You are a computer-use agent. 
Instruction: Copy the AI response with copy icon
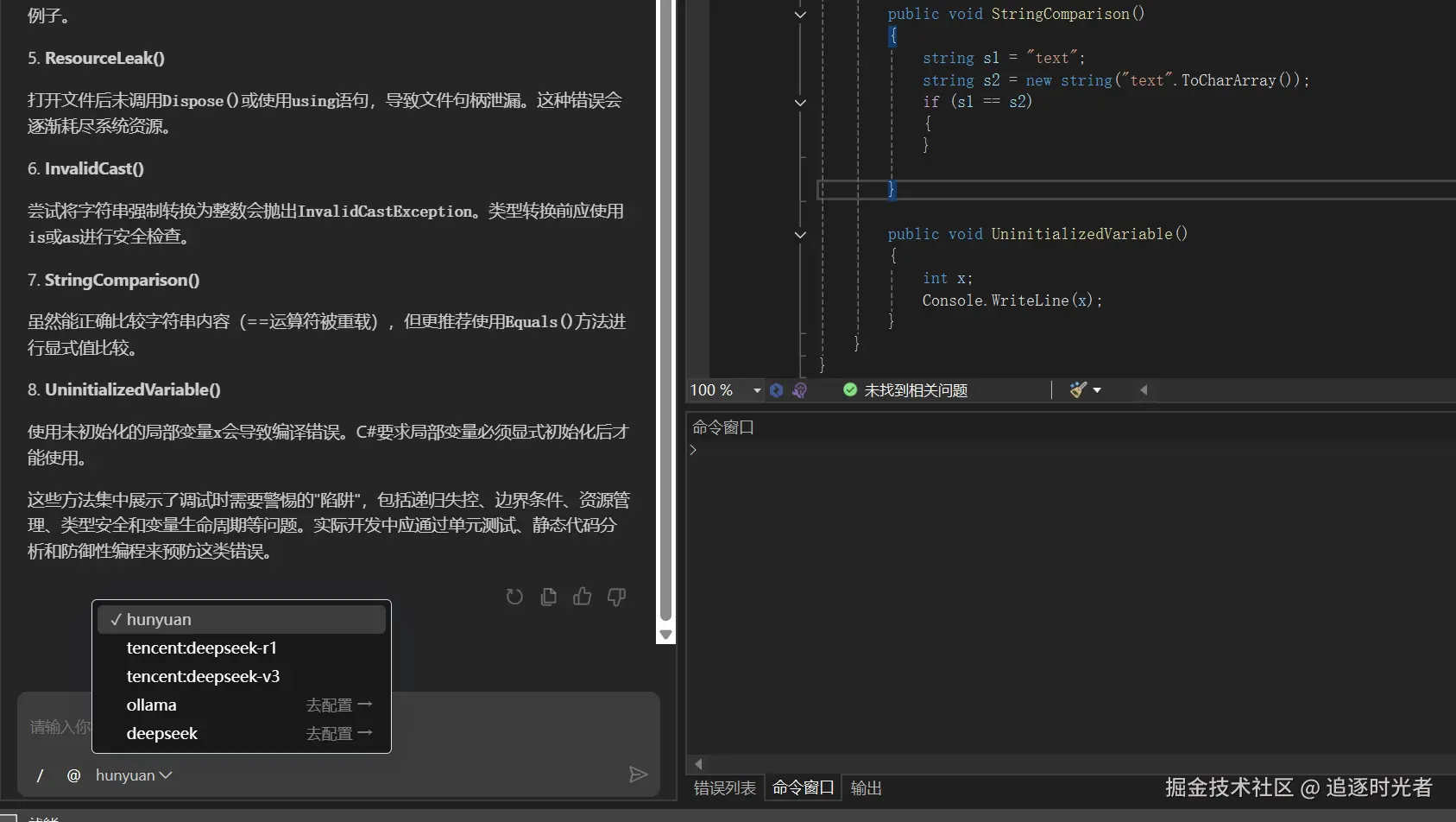point(548,597)
